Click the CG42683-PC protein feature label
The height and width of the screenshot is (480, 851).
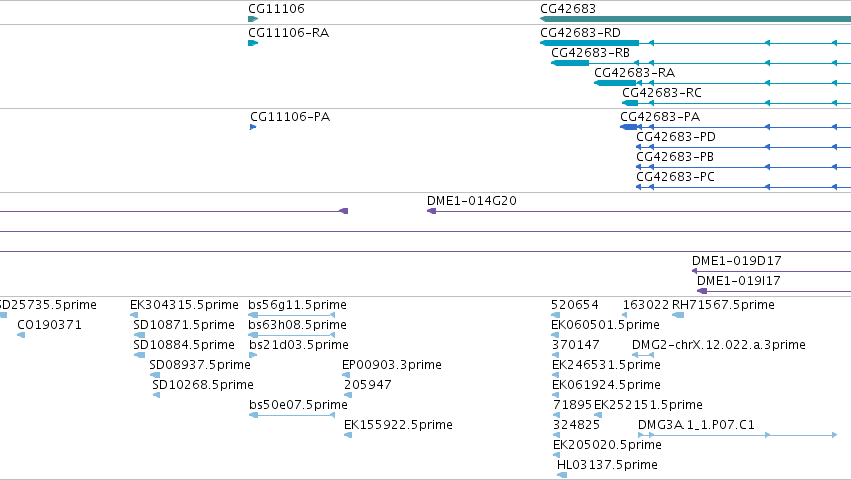click(675, 176)
